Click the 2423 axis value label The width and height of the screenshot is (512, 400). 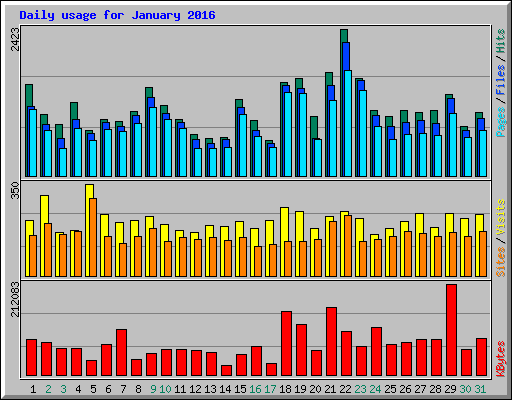coord(15,39)
